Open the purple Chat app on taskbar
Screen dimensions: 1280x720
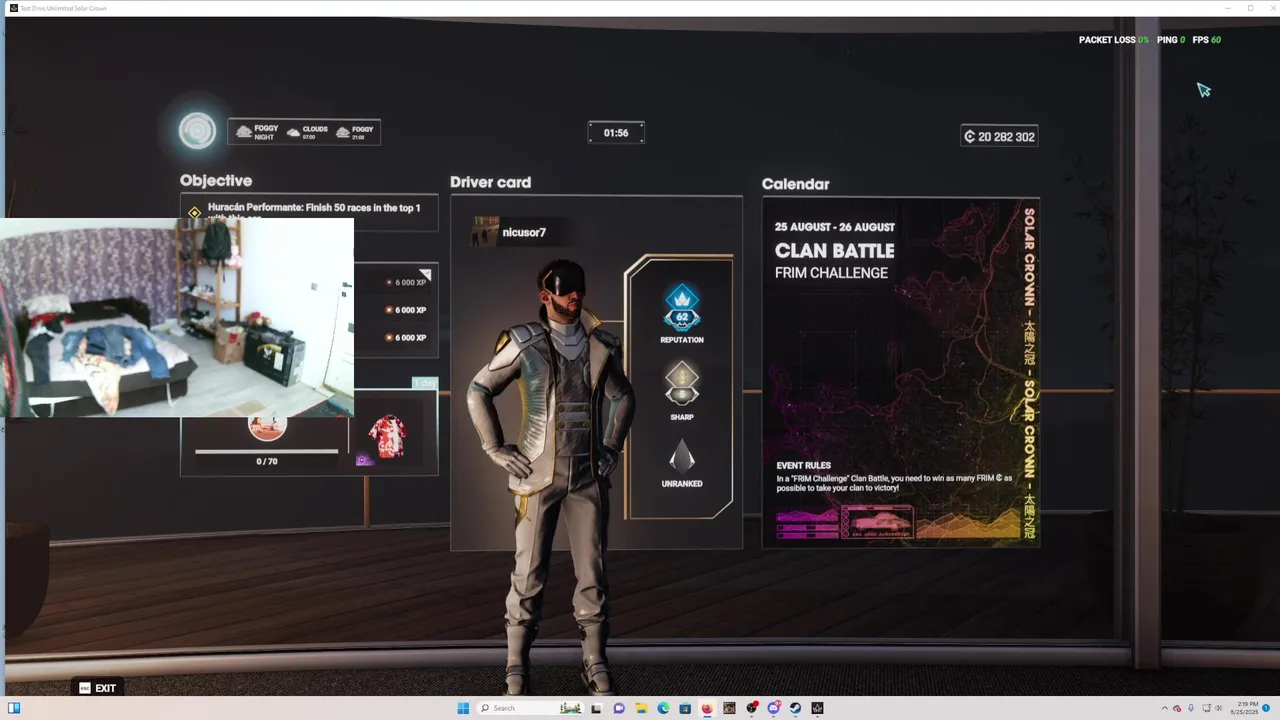click(619, 708)
